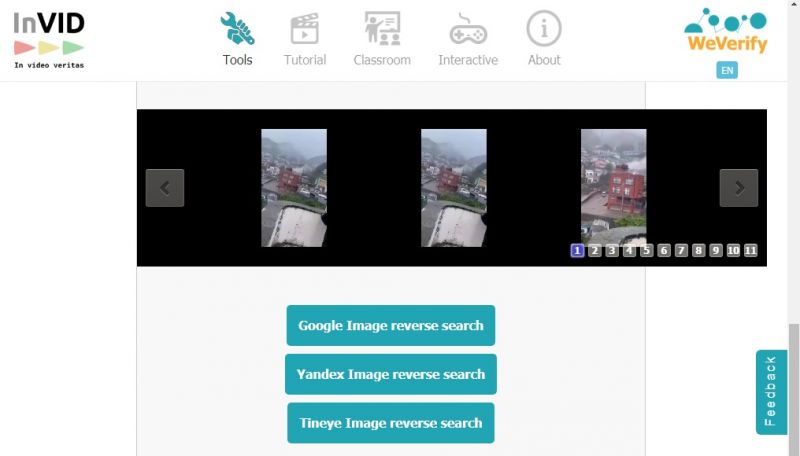Start Google Image reverse search
The width and height of the screenshot is (800, 456).
[391, 326]
